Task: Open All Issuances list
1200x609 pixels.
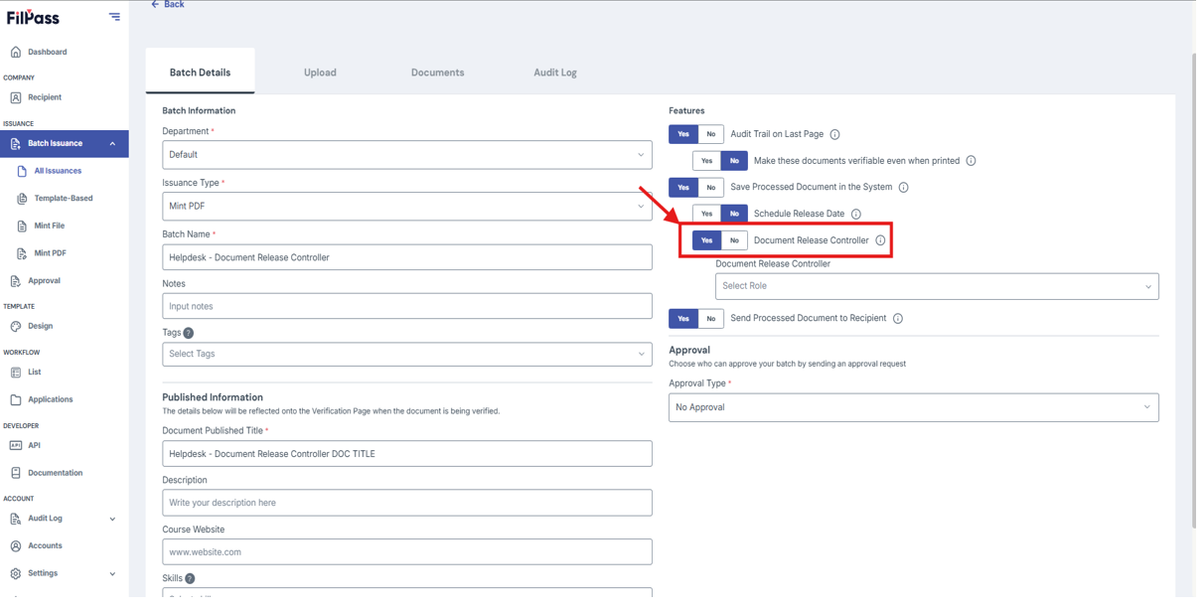Action: [50, 171]
